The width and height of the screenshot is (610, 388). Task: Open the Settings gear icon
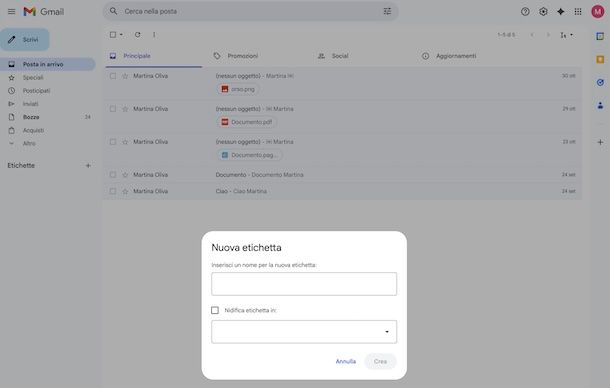(543, 12)
